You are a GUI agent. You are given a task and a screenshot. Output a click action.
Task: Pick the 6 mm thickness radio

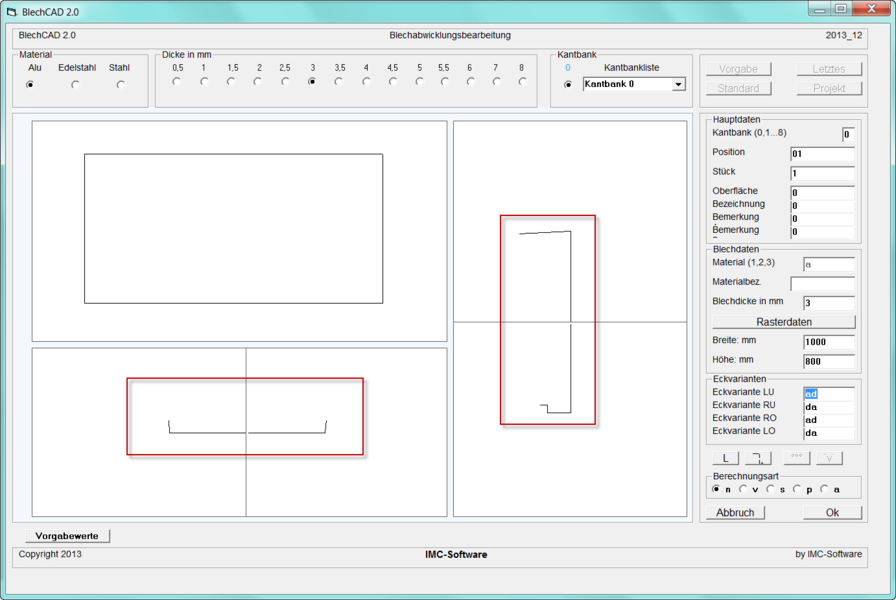coord(470,82)
